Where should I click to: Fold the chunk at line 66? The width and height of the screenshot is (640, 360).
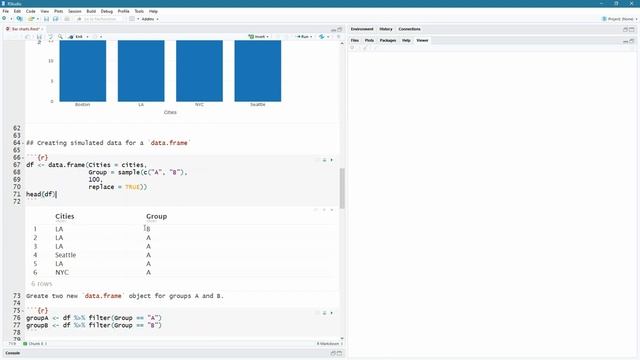[22, 158]
